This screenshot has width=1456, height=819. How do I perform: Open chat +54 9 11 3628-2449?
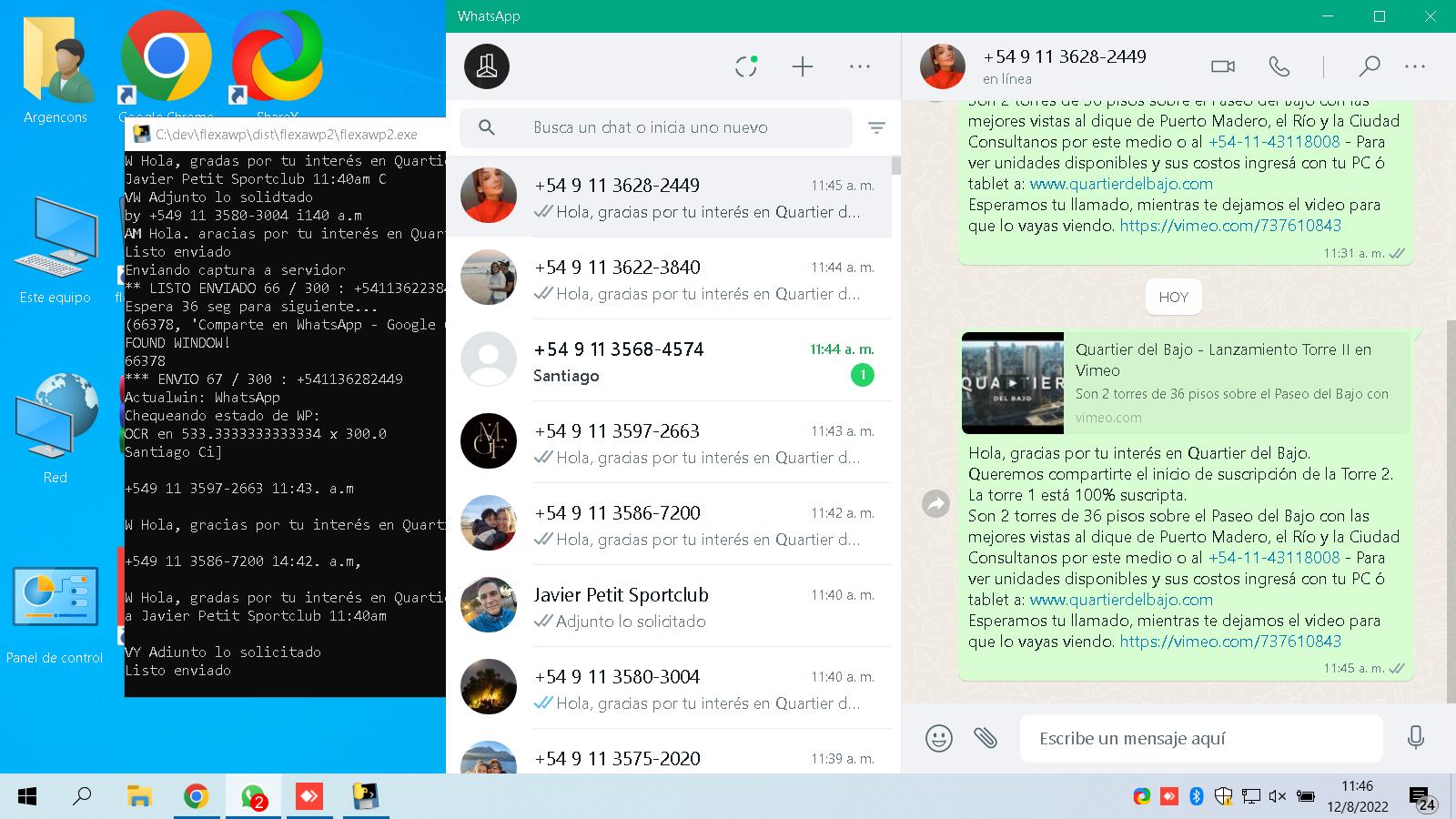tap(669, 197)
